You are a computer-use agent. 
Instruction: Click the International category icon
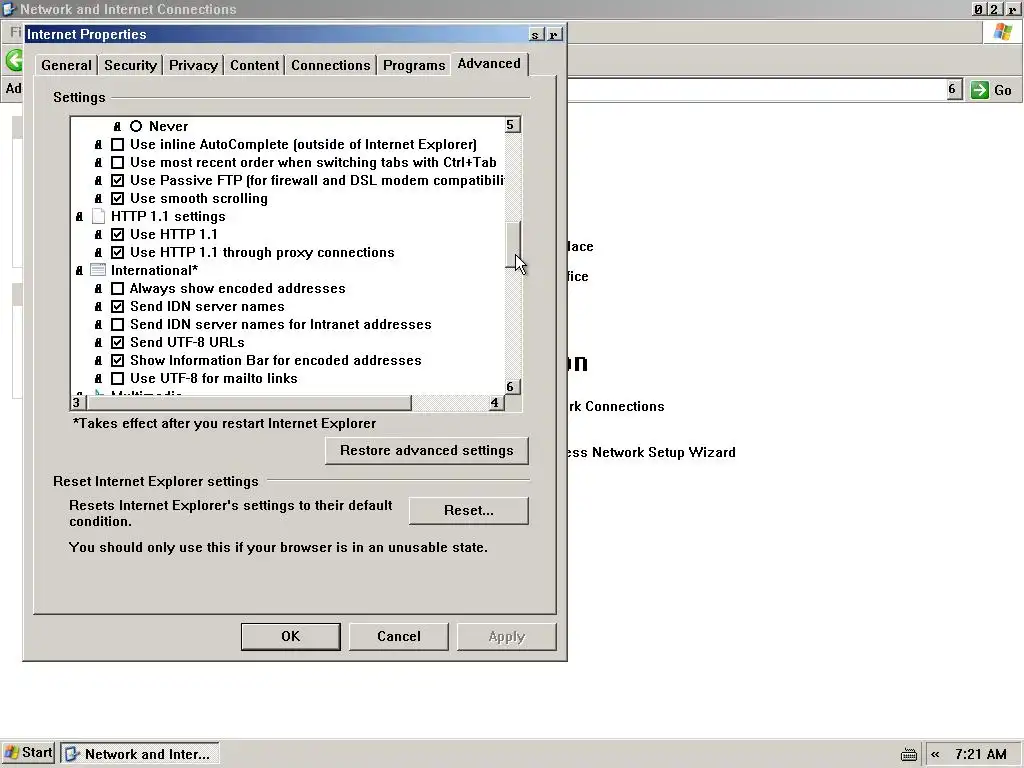coord(98,270)
